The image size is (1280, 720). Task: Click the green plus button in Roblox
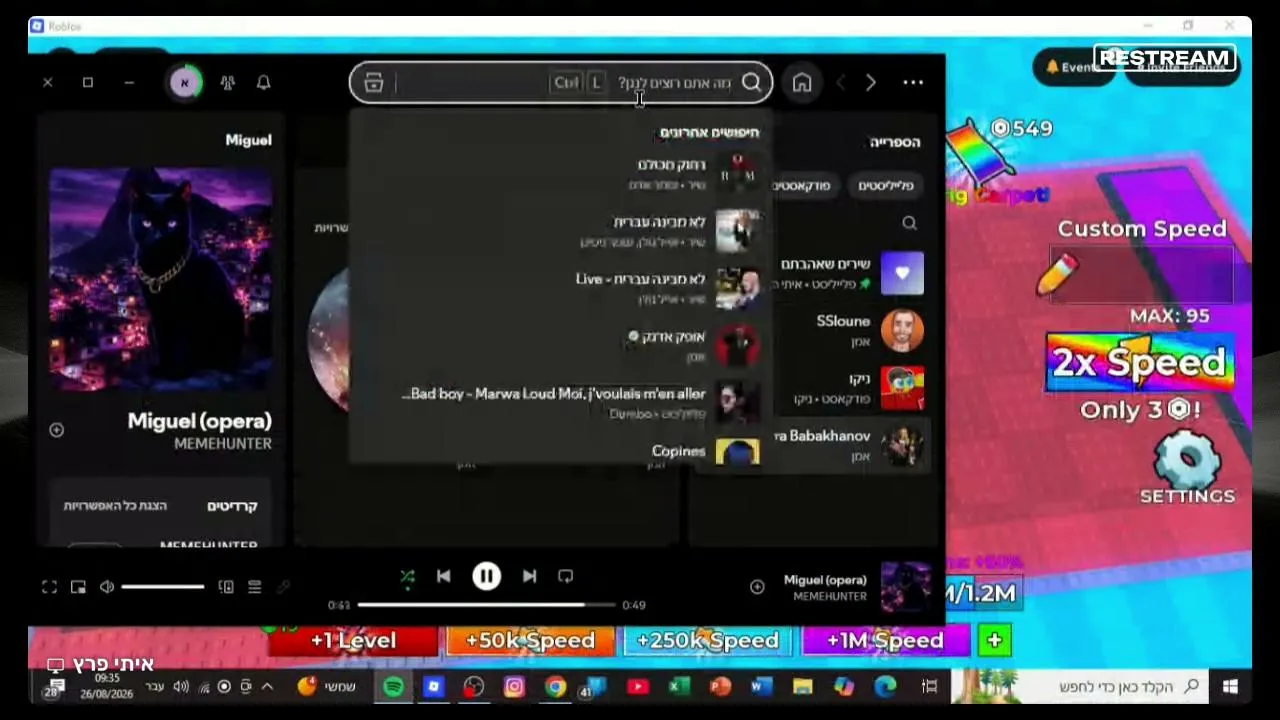995,641
